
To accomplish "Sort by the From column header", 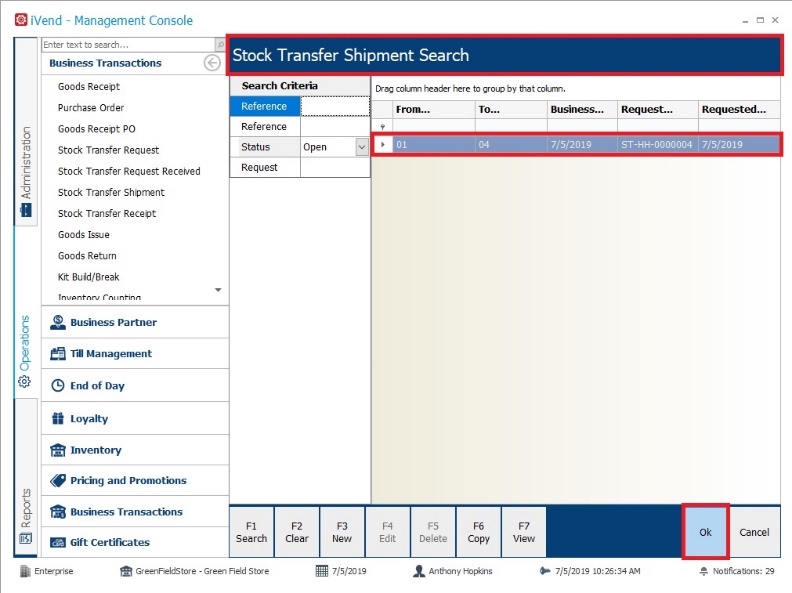I will 434,110.
